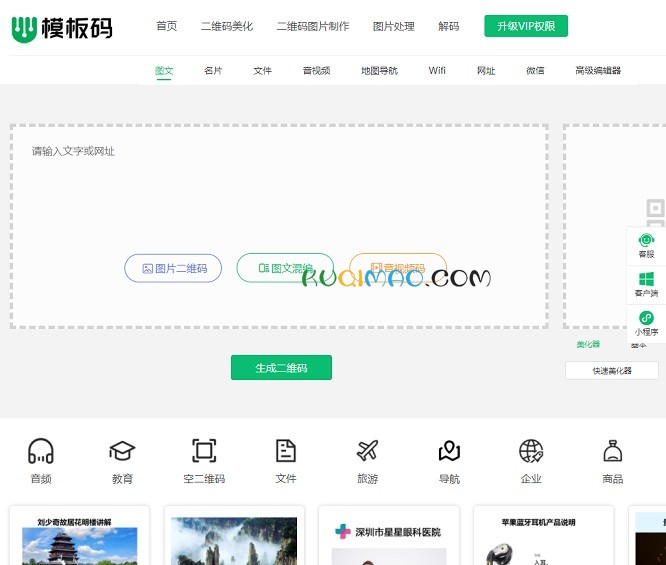Open 二维码图片制作 menu item
The image size is (666, 565).
(x=313, y=26)
